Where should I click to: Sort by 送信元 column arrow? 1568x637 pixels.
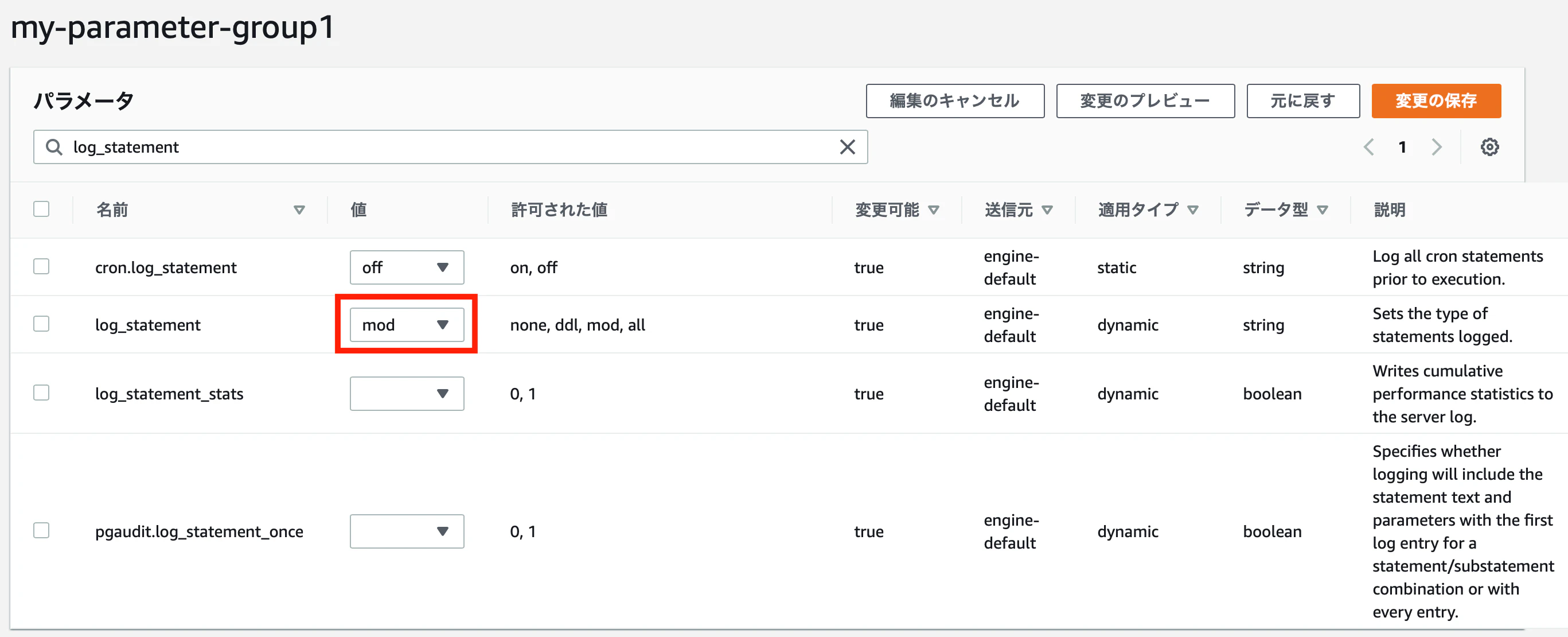click(x=1047, y=210)
